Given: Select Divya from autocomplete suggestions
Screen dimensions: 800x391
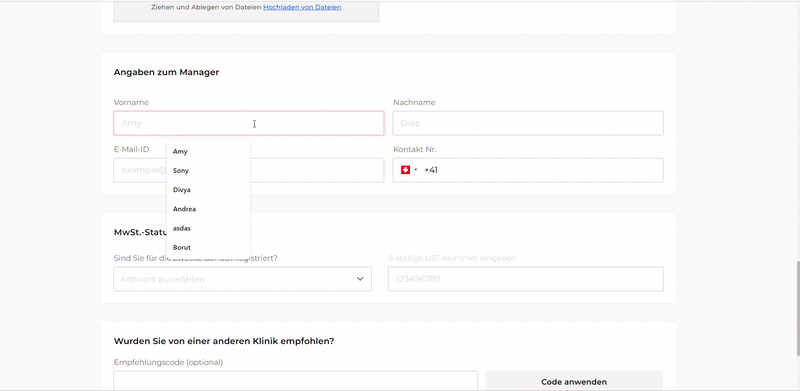Looking at the screenshot, I should coord(208,190).
